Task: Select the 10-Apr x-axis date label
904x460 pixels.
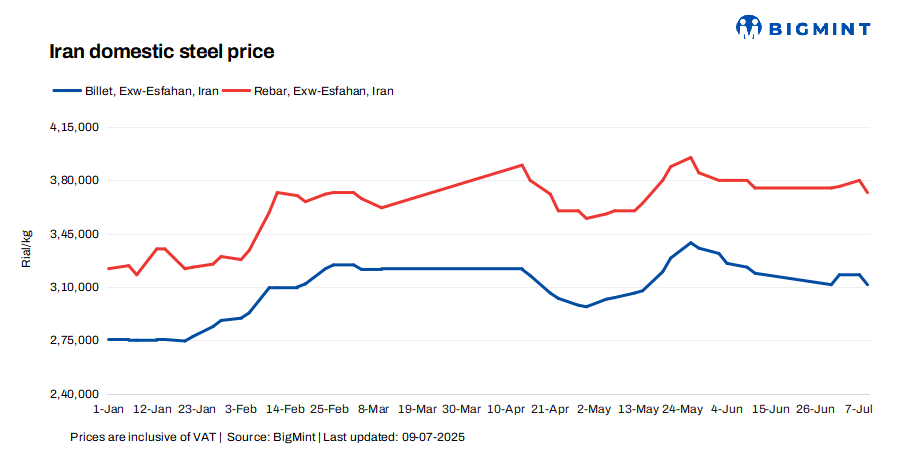Action: [x=506, y=409]
